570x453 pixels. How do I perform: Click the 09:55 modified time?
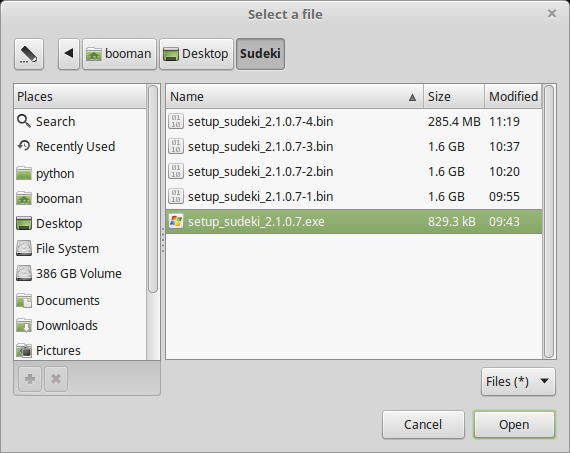(504, 197)
